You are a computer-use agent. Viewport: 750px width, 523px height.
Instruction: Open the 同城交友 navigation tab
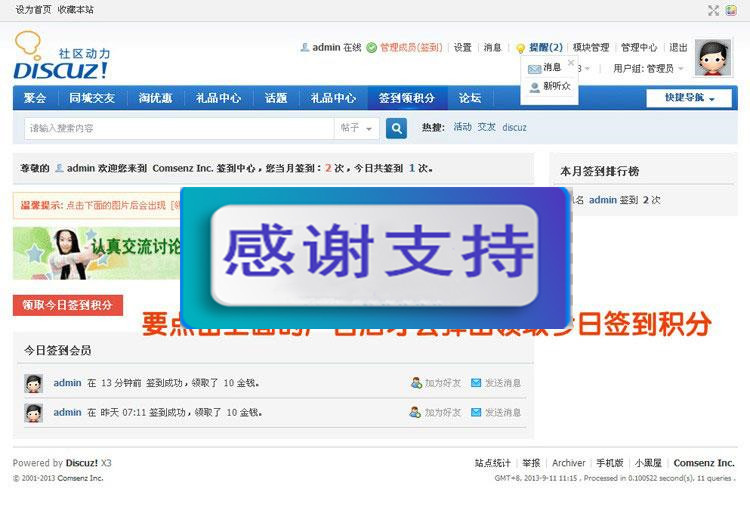pyautogui.click(x=92, y=98)
